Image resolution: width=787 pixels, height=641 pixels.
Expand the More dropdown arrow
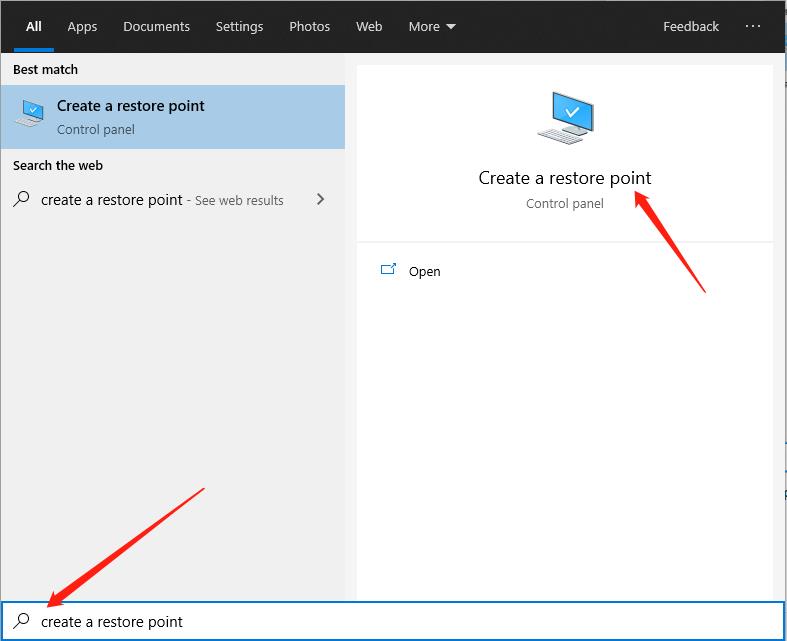pyautogui.click(x=451, y=27)
